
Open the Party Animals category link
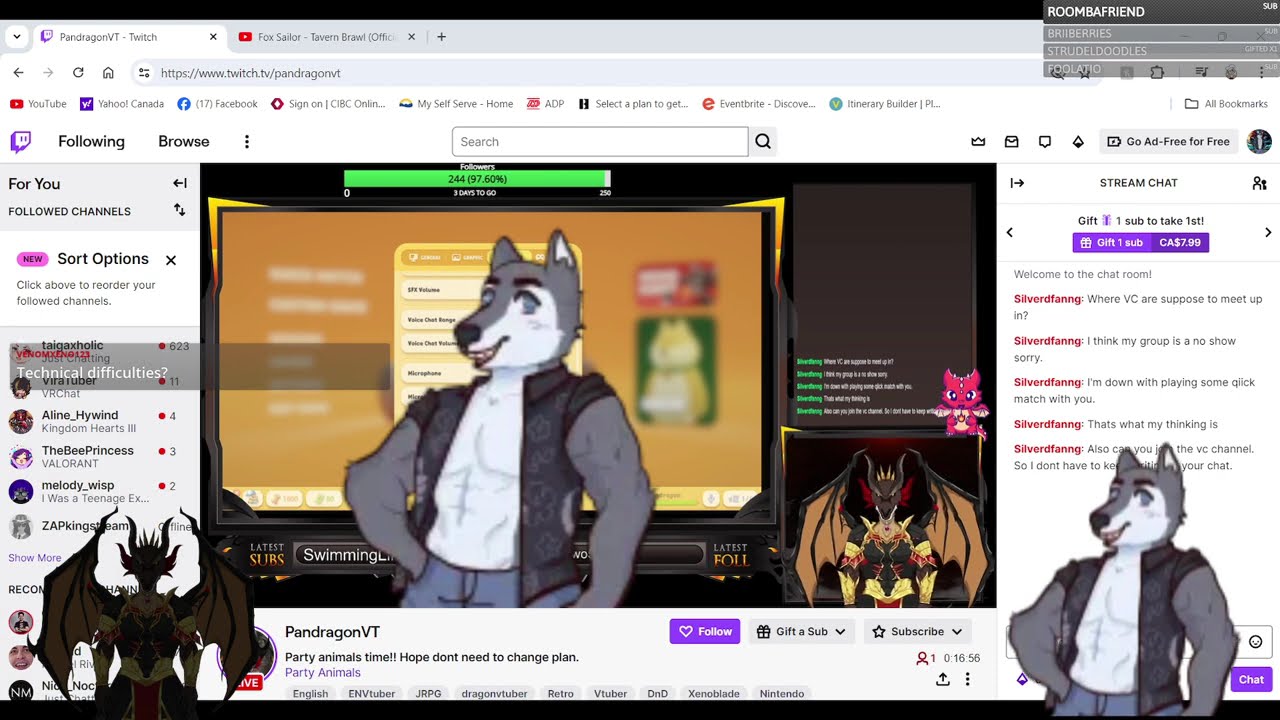tap(323, 672)
